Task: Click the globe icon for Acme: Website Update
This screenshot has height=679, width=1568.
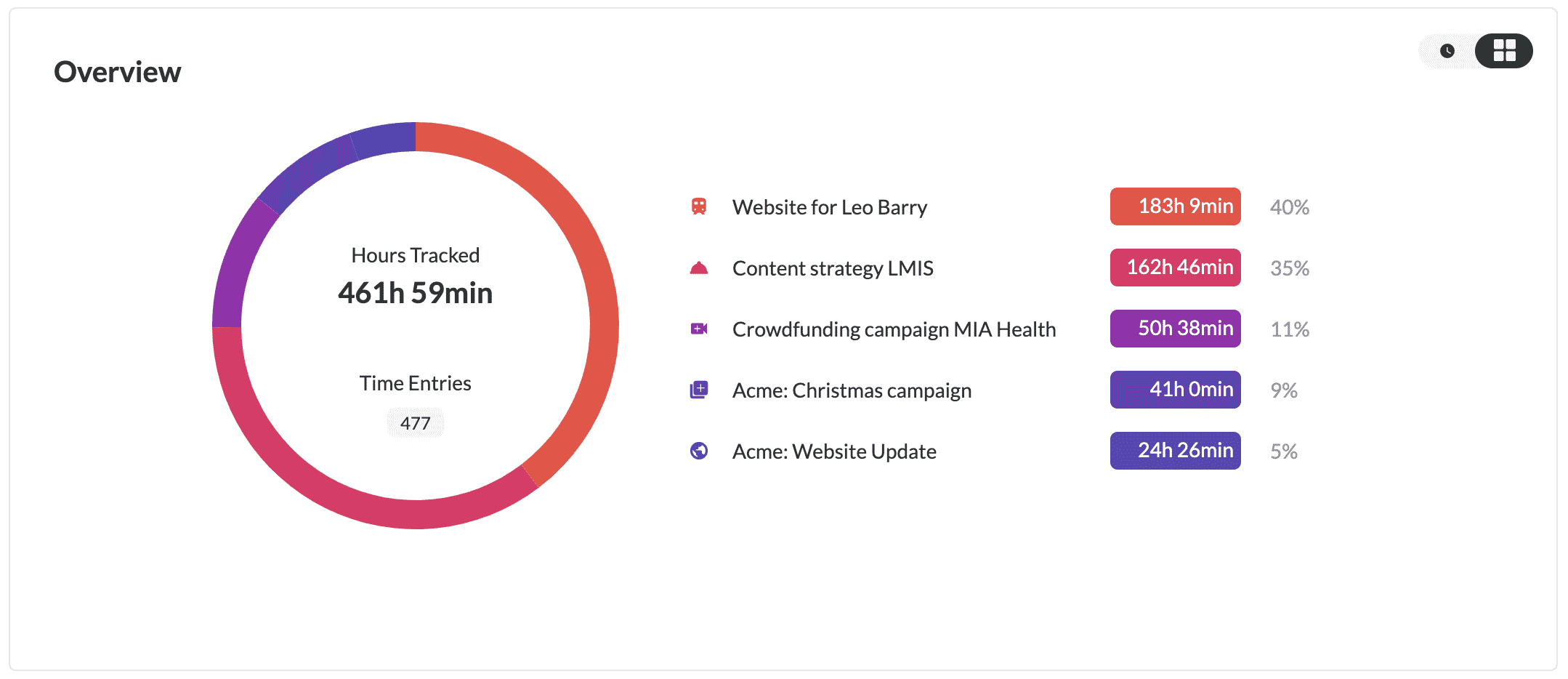Action: coord(698,451)
